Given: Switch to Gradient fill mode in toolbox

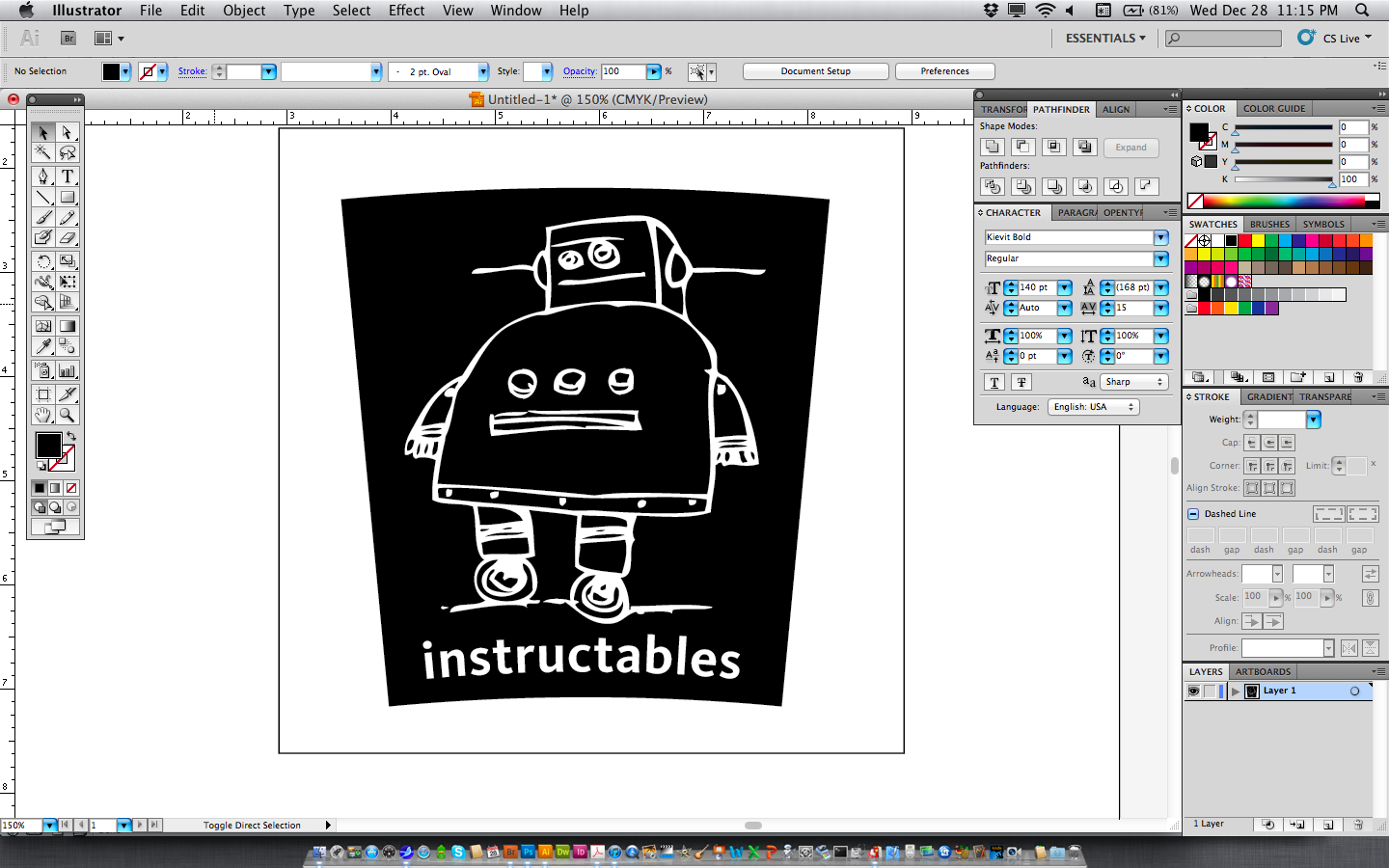Looking at the screenshot, I should [x=55, y=488].
